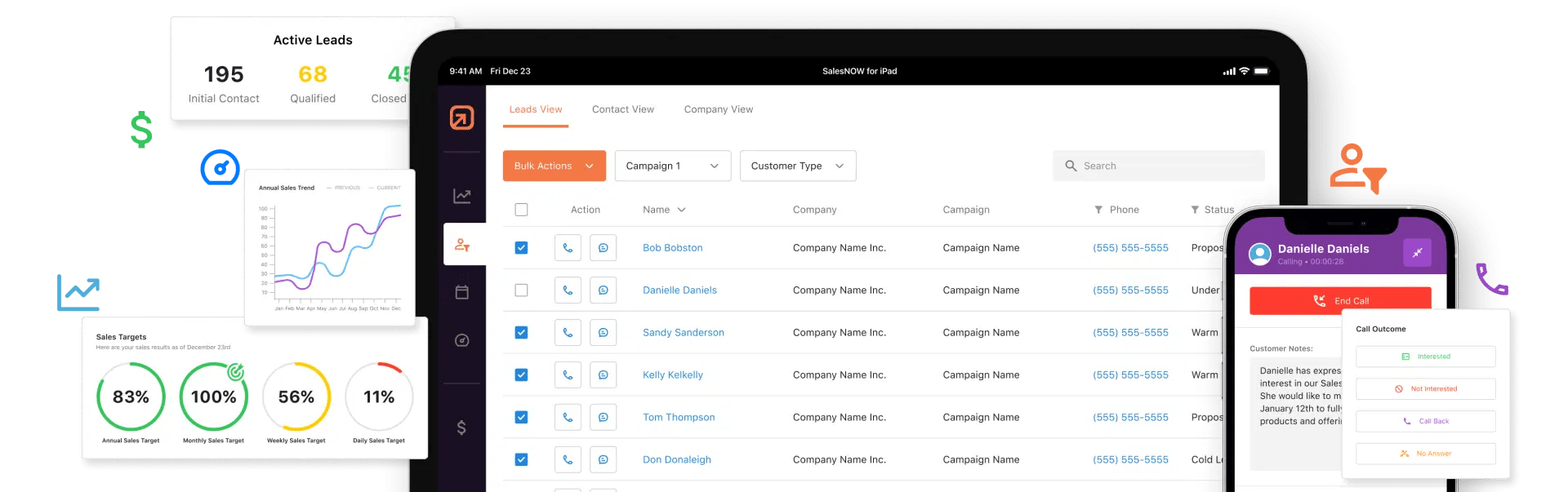Click the Phone column filter icon
1568x492 pixels.
tap(1098, 210)
